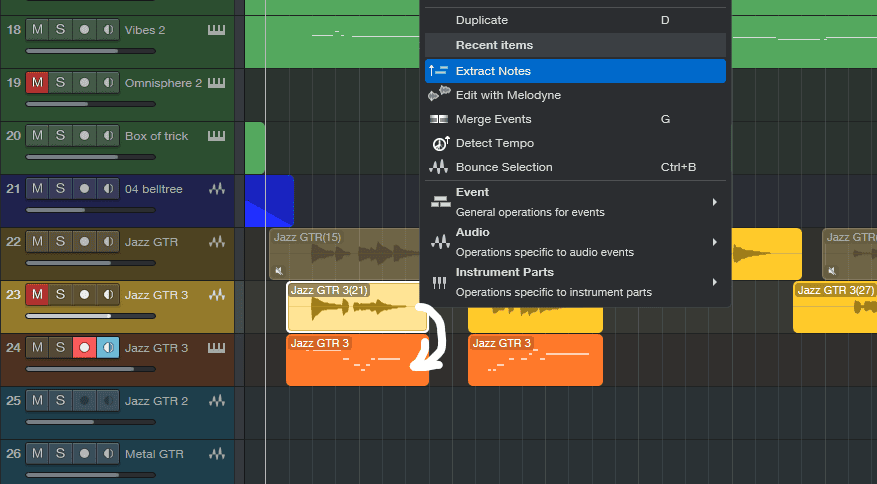Click keyboard instrument icon on Vibes 2 track
Screen dimensions: 877x484
(216, 30)
